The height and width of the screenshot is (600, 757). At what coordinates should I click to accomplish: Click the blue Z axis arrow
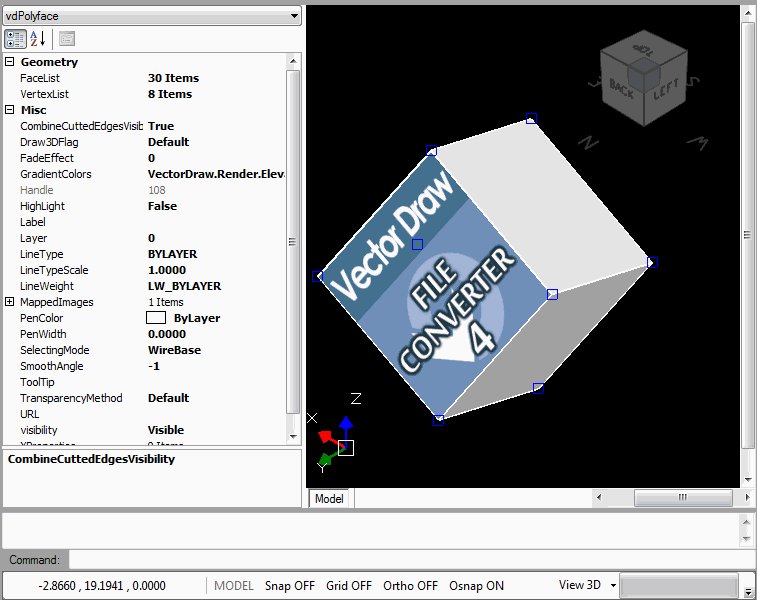345,425
